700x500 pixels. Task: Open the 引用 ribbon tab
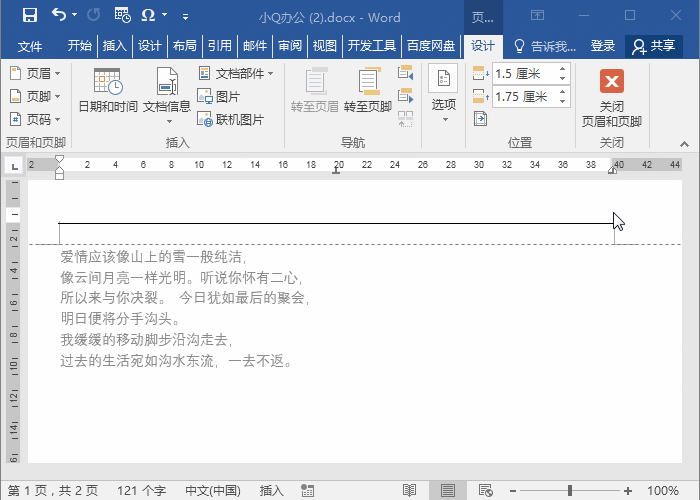pyautogui.click(x=219, y=46)
